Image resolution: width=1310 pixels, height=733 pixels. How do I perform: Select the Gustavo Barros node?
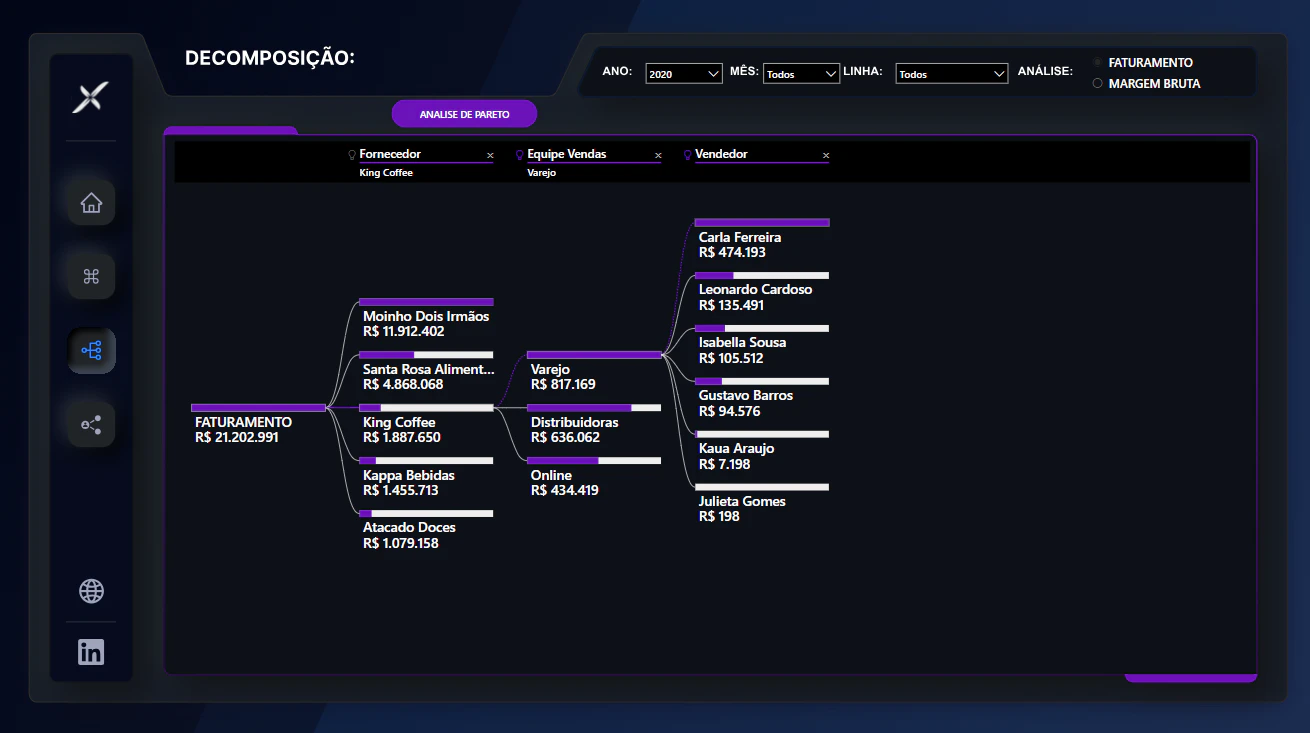(762, 397)
